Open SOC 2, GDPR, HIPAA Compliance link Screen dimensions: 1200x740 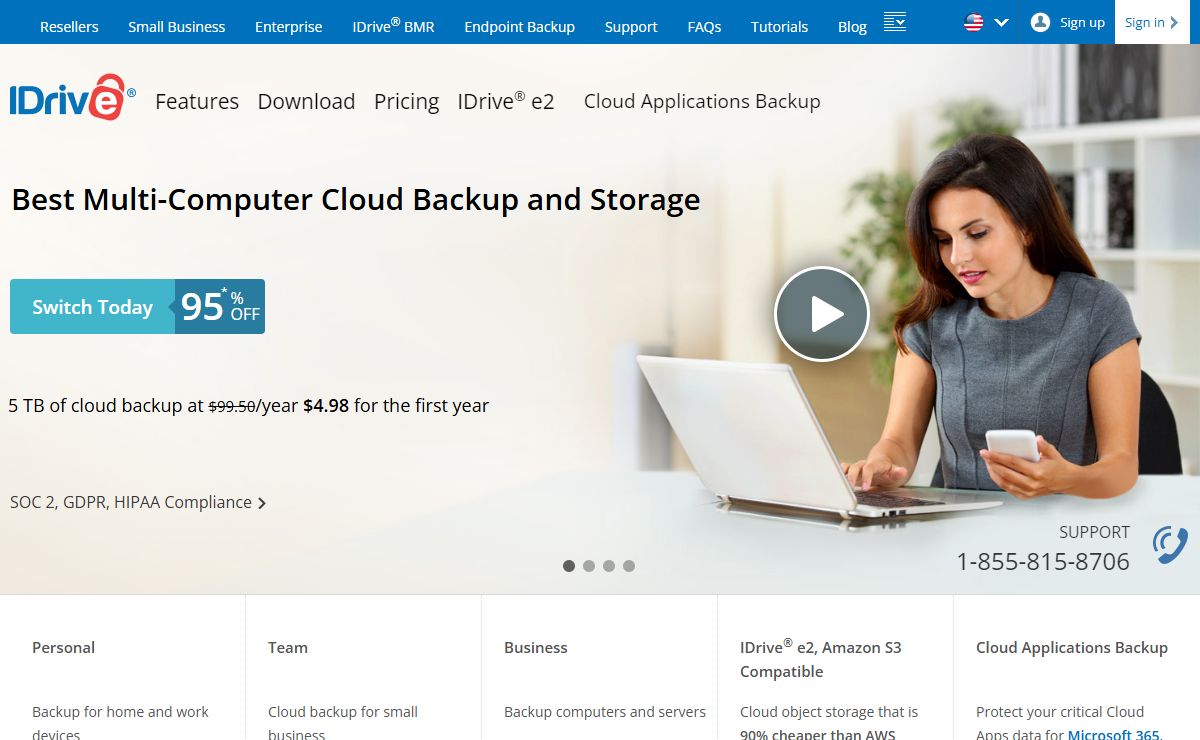click(138, 502)
